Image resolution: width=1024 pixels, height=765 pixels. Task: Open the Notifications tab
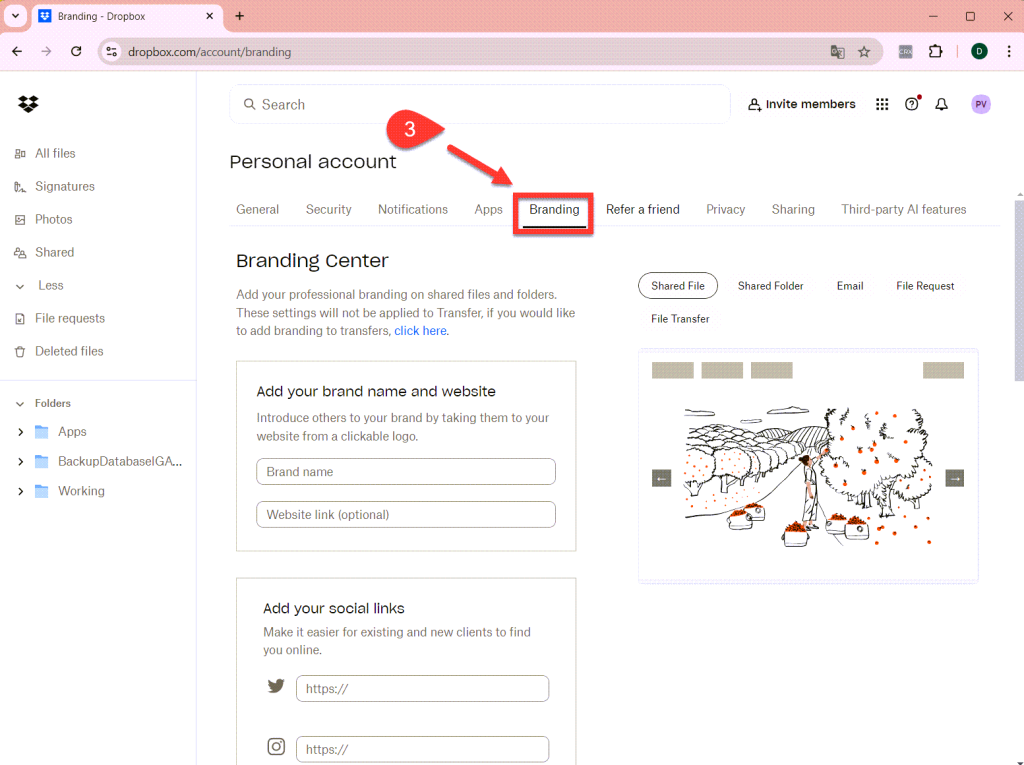[x=413, y=210]
